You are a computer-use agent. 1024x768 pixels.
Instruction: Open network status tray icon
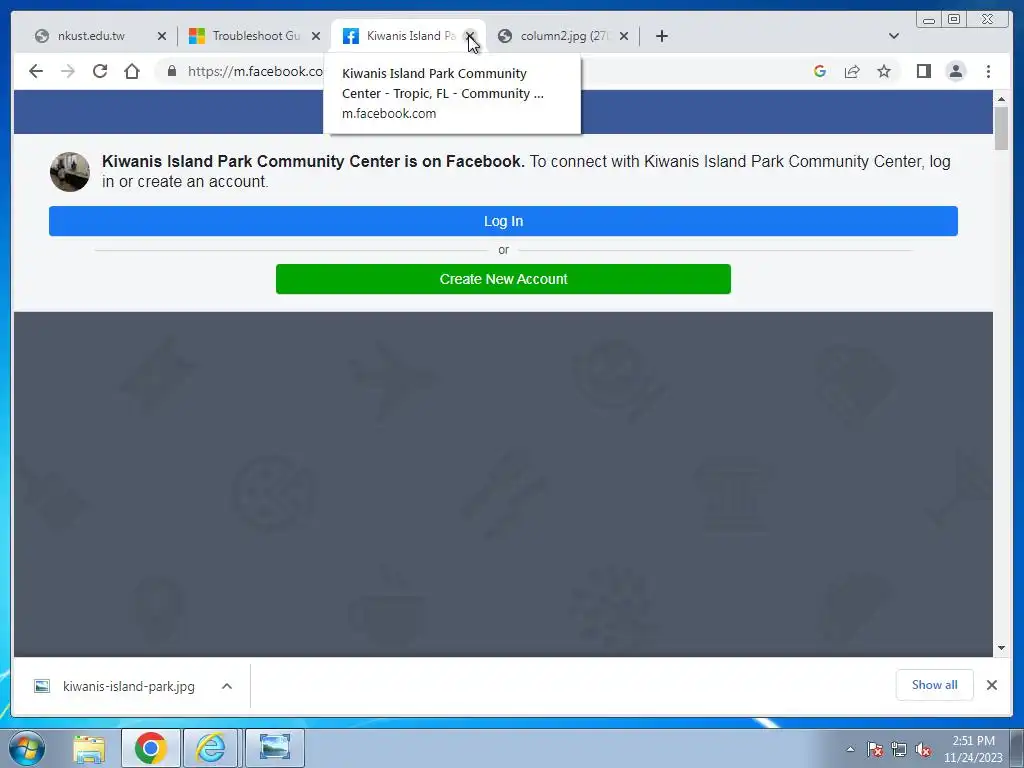(x=899, y=750)
